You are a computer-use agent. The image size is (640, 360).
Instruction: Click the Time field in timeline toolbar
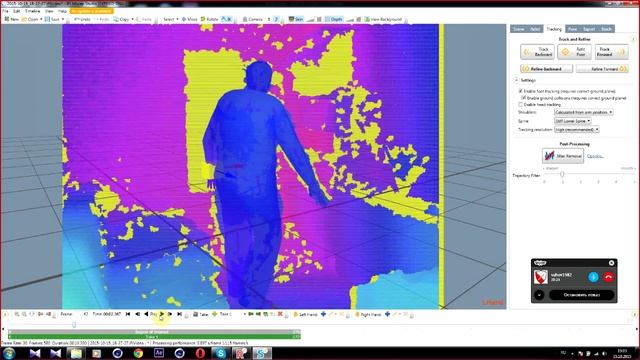pos(107,314)
